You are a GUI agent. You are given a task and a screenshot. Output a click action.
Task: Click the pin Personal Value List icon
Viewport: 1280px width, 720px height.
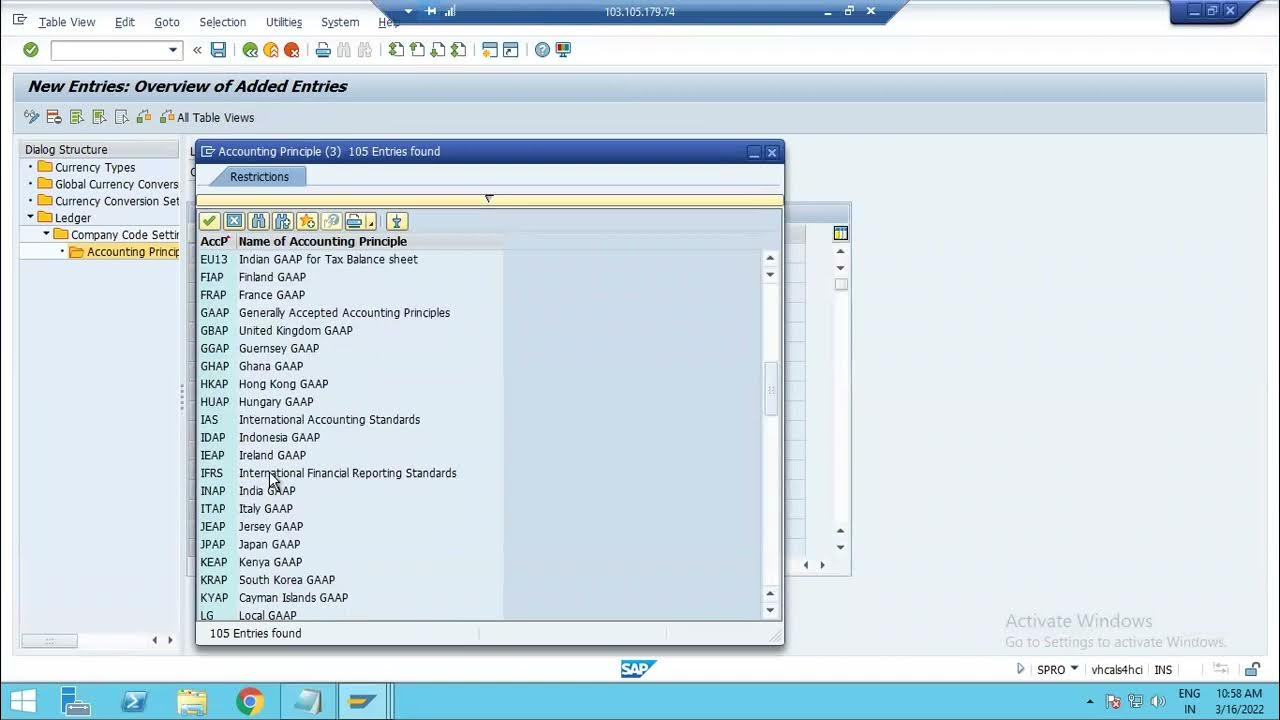pos(397,221)
